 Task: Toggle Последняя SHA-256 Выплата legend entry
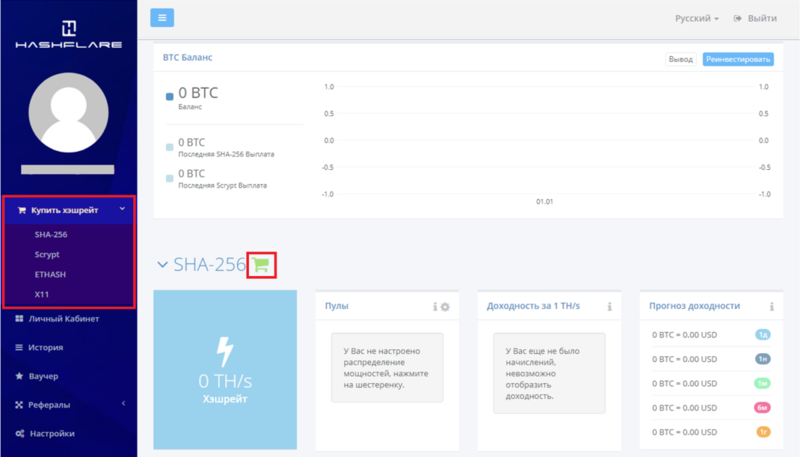coord(170,147)
